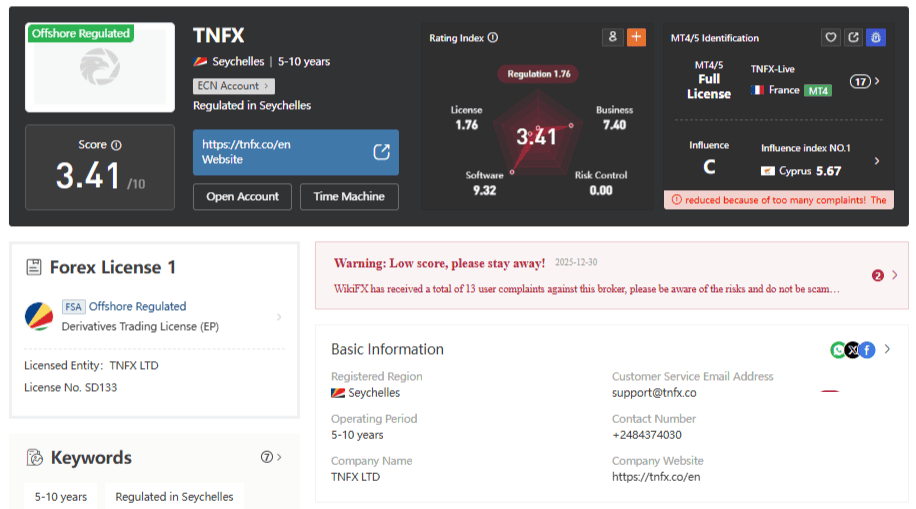Click the FSA regulator tag
Screen dimensions: 916x509
[74, 306]
